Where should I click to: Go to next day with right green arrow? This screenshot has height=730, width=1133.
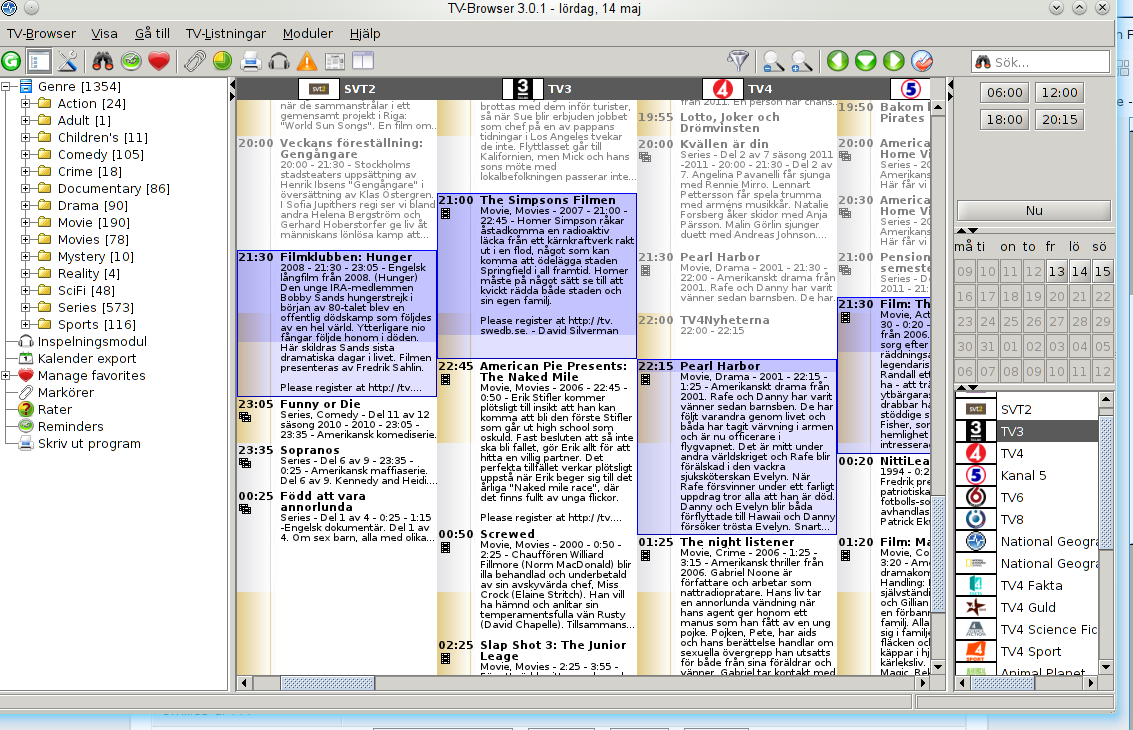click(x=894, y=61)
